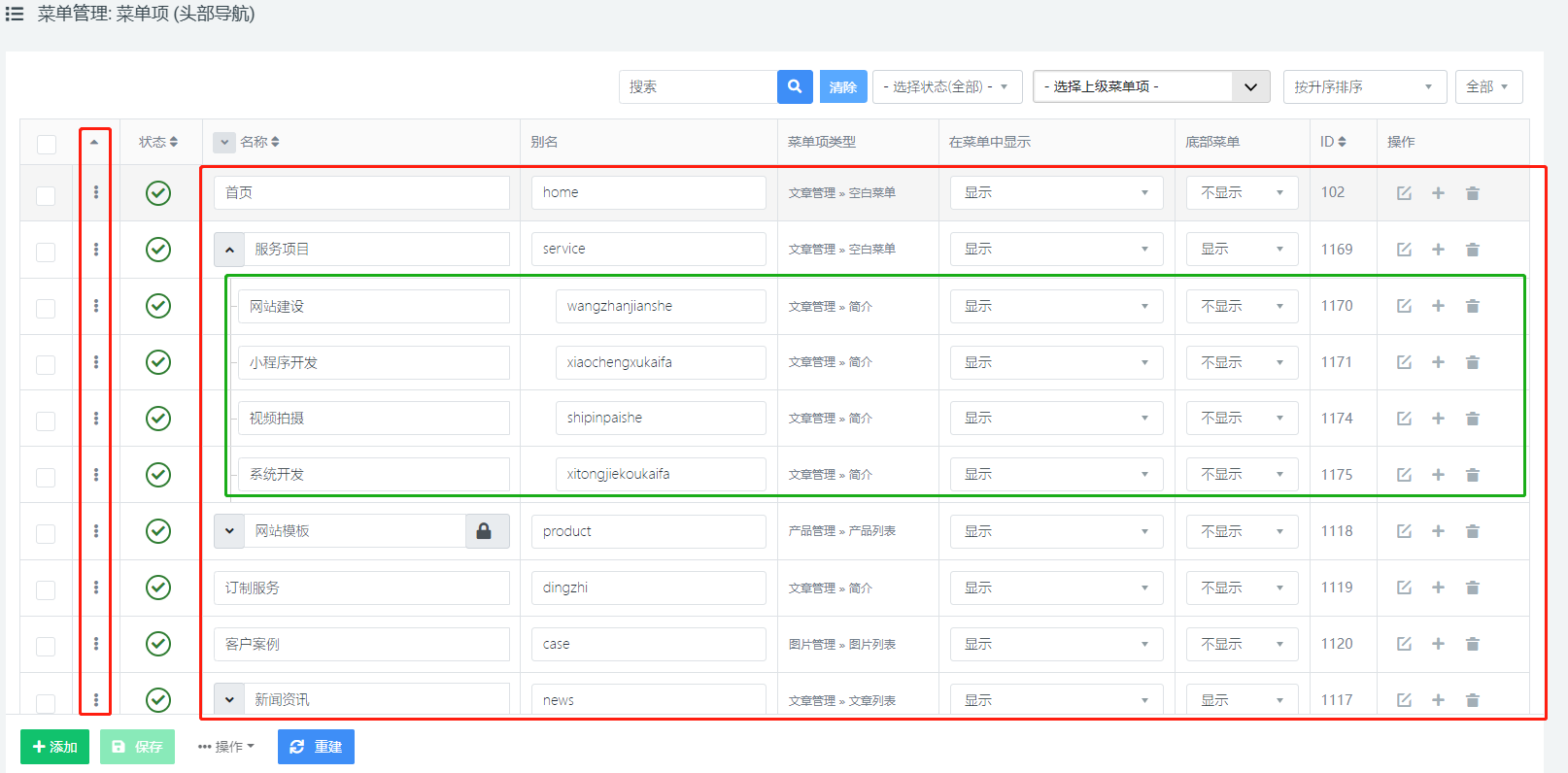Delete the 视频拍摄 menu item via trash icon
The height and width of the screenshot is (773, 1568).
1472,419
